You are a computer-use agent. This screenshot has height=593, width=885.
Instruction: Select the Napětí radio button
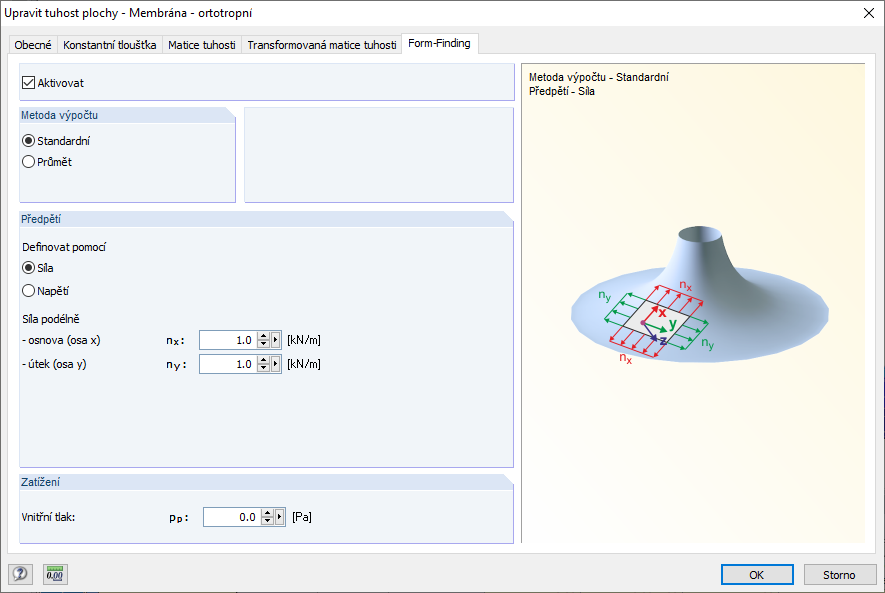pyautogui.click(x=28, y=291)
